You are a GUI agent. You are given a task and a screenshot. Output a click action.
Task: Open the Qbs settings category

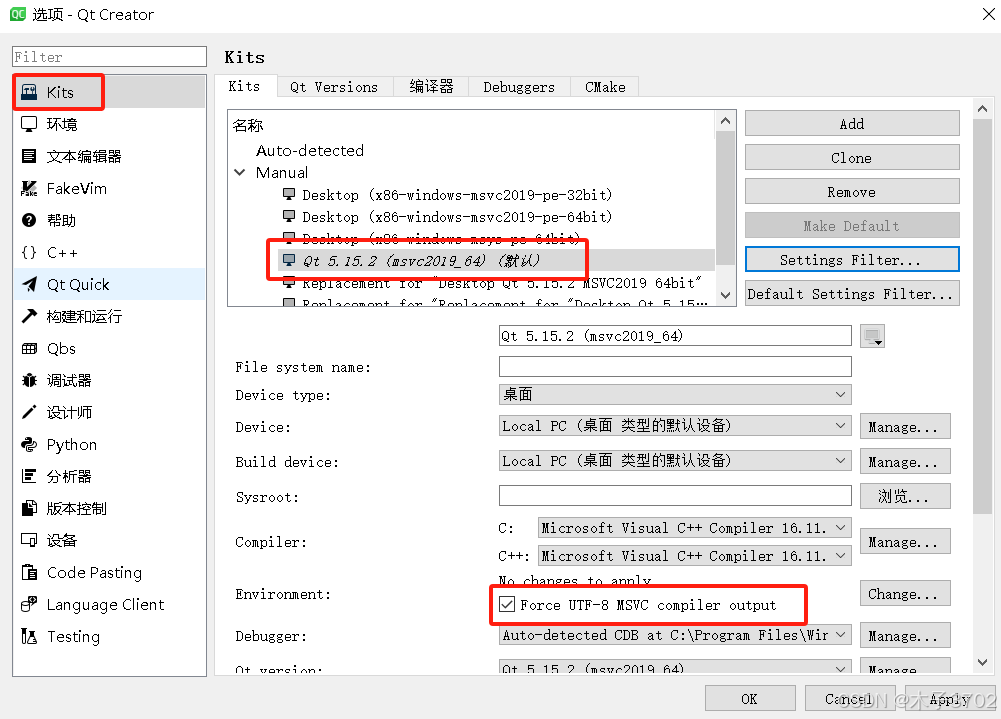pyautogui.click(x=109, y=349)
